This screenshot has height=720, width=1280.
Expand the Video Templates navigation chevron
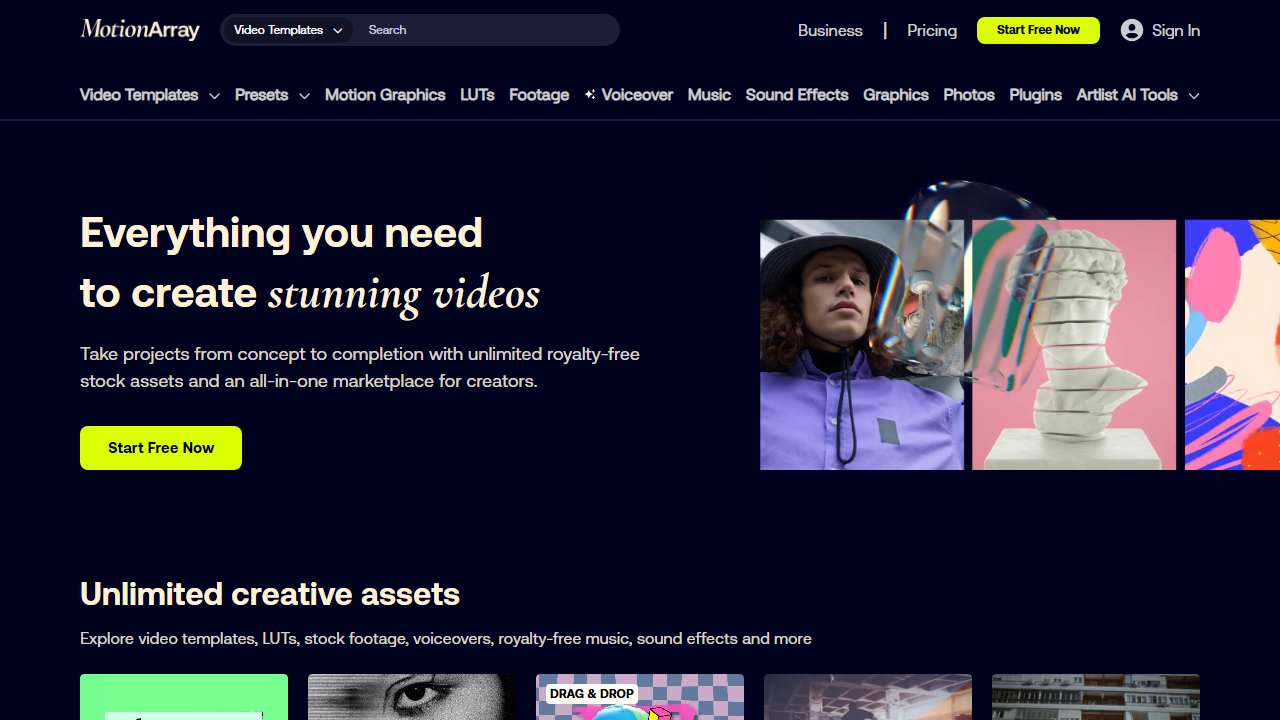214,96
